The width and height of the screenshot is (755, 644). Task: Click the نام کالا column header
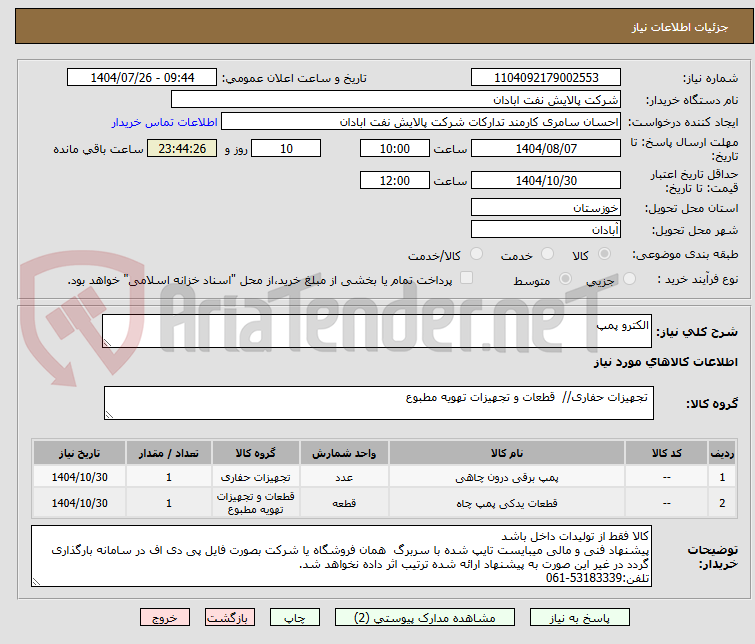507,453
